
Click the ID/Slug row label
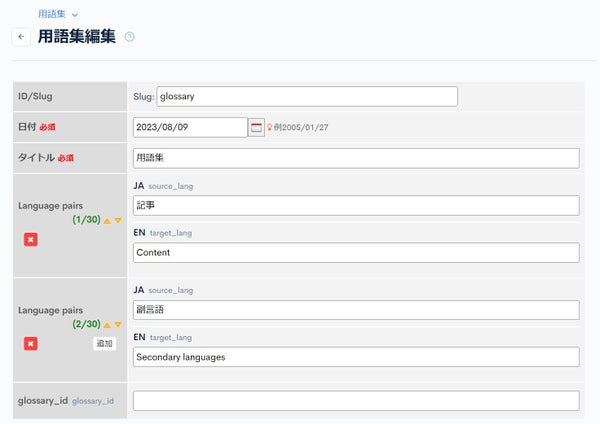[x=35, y=96]
